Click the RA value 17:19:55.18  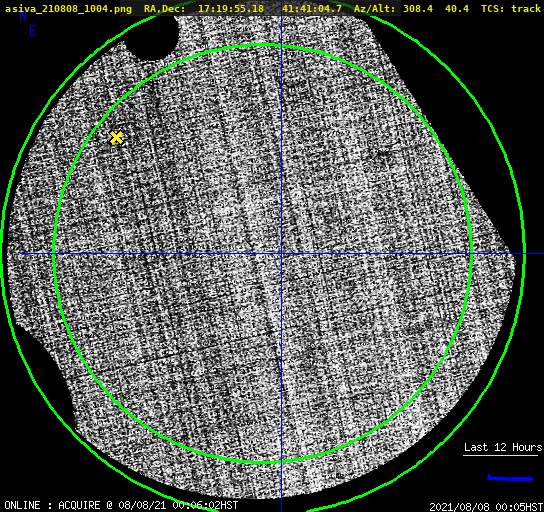point(231,9)
